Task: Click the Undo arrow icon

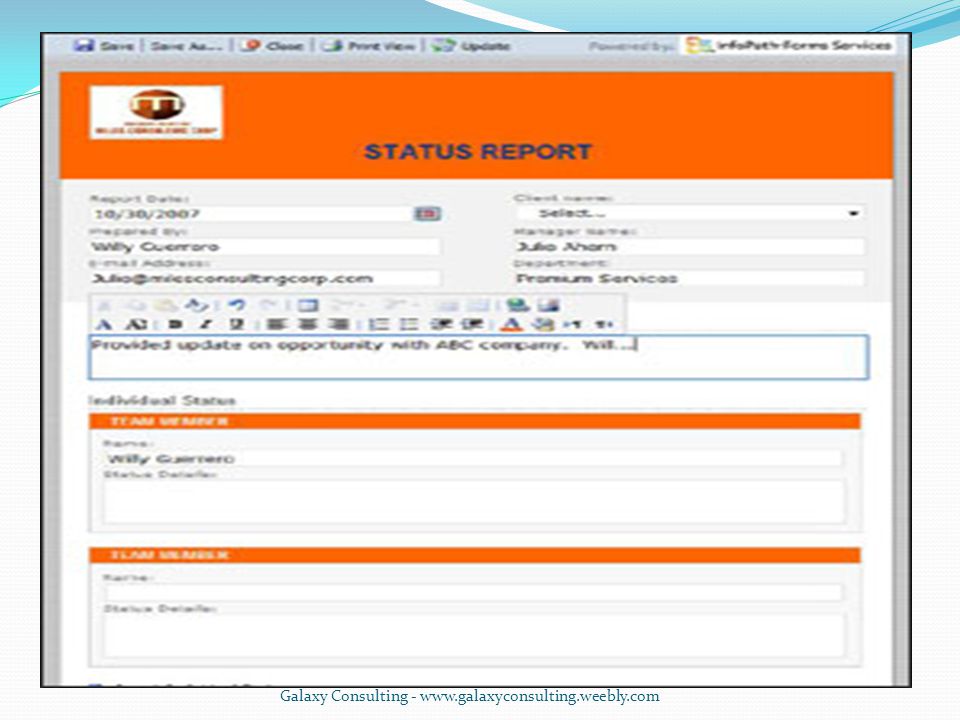Action: click(236, 305)
